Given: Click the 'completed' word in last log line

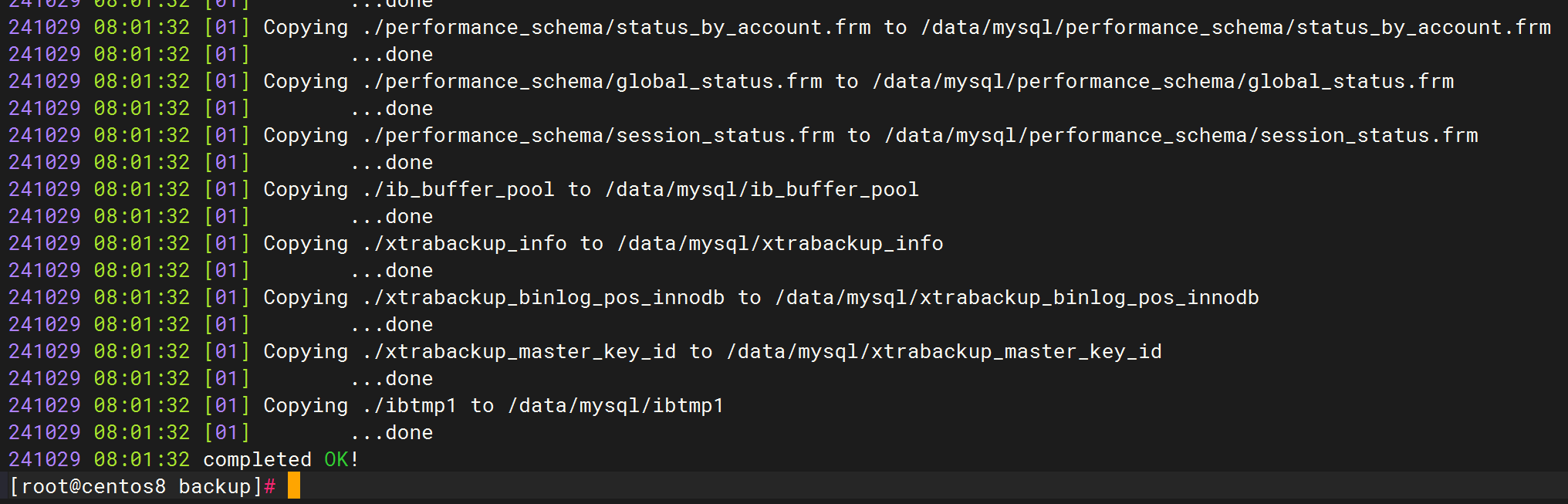Looking at the screenshot, I should (257, 459).
